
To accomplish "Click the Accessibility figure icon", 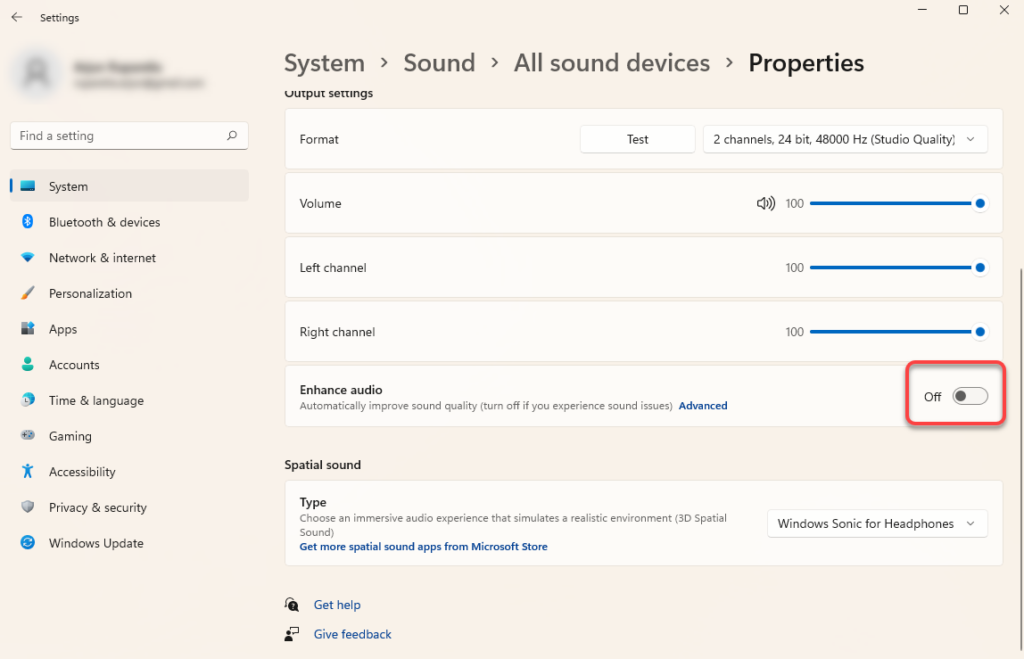I will click(28, 472).
